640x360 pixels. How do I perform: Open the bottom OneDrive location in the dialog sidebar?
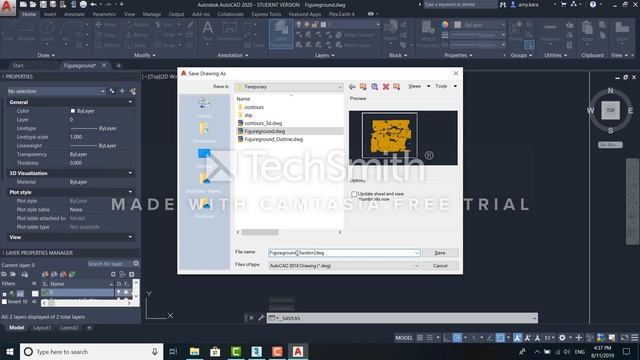click(204, 208)
